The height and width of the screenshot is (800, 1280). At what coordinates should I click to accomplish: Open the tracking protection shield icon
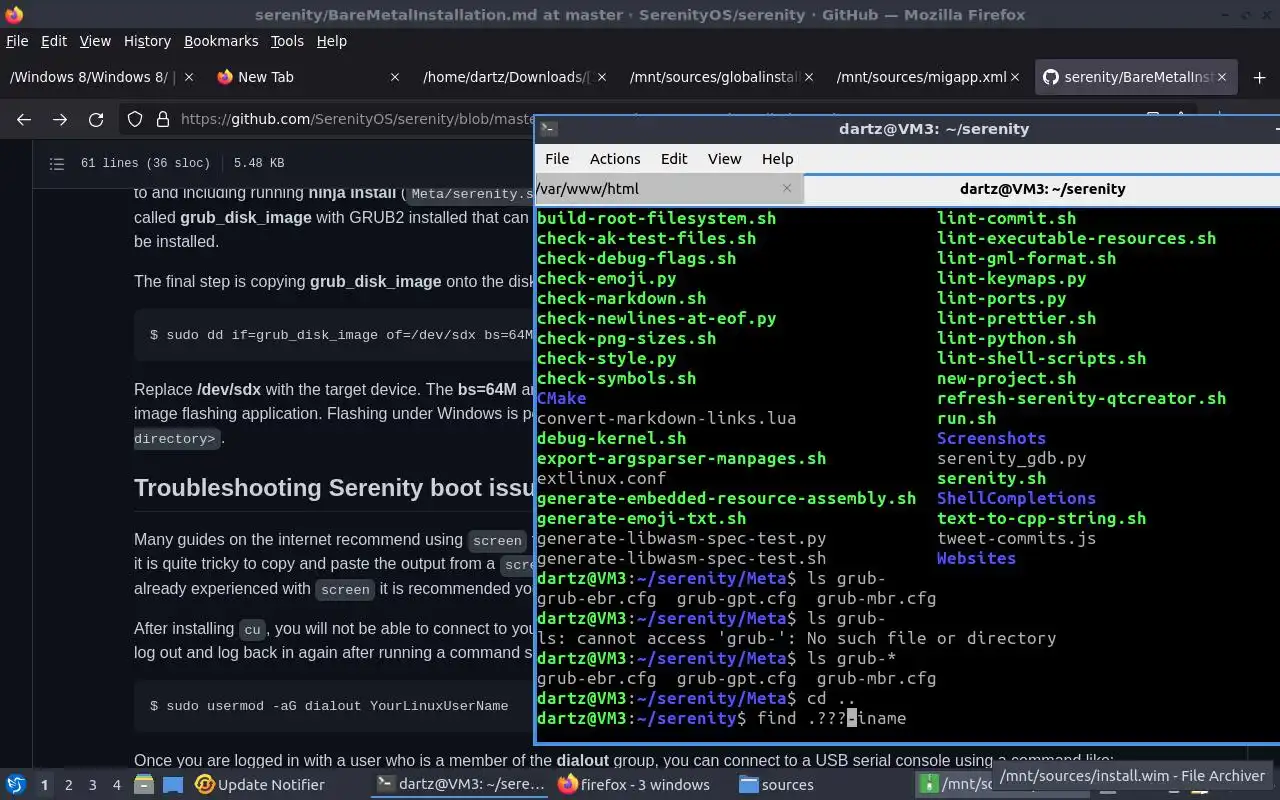[135, 119]
